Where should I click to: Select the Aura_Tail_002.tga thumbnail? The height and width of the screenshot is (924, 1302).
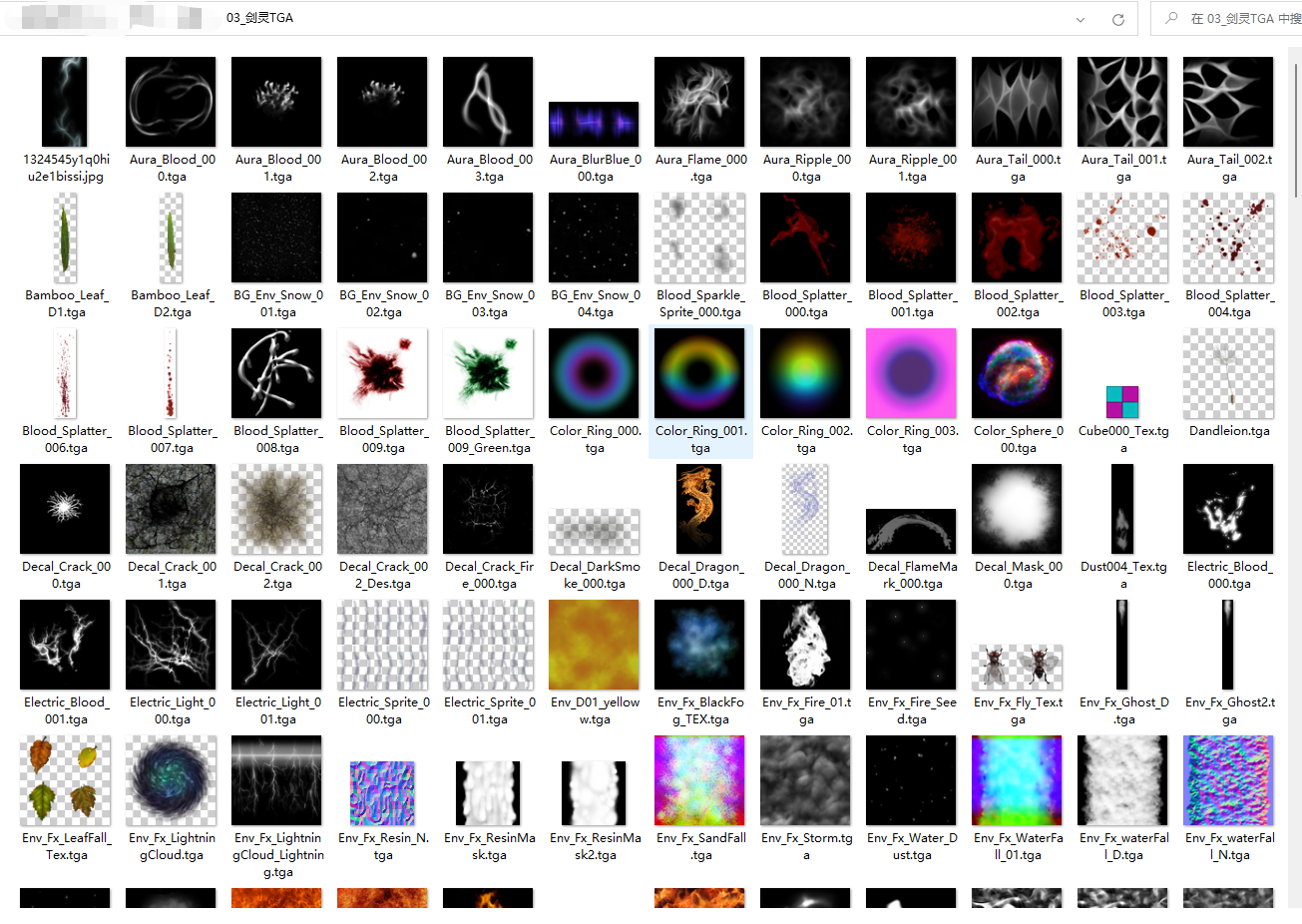(1228, 102)
